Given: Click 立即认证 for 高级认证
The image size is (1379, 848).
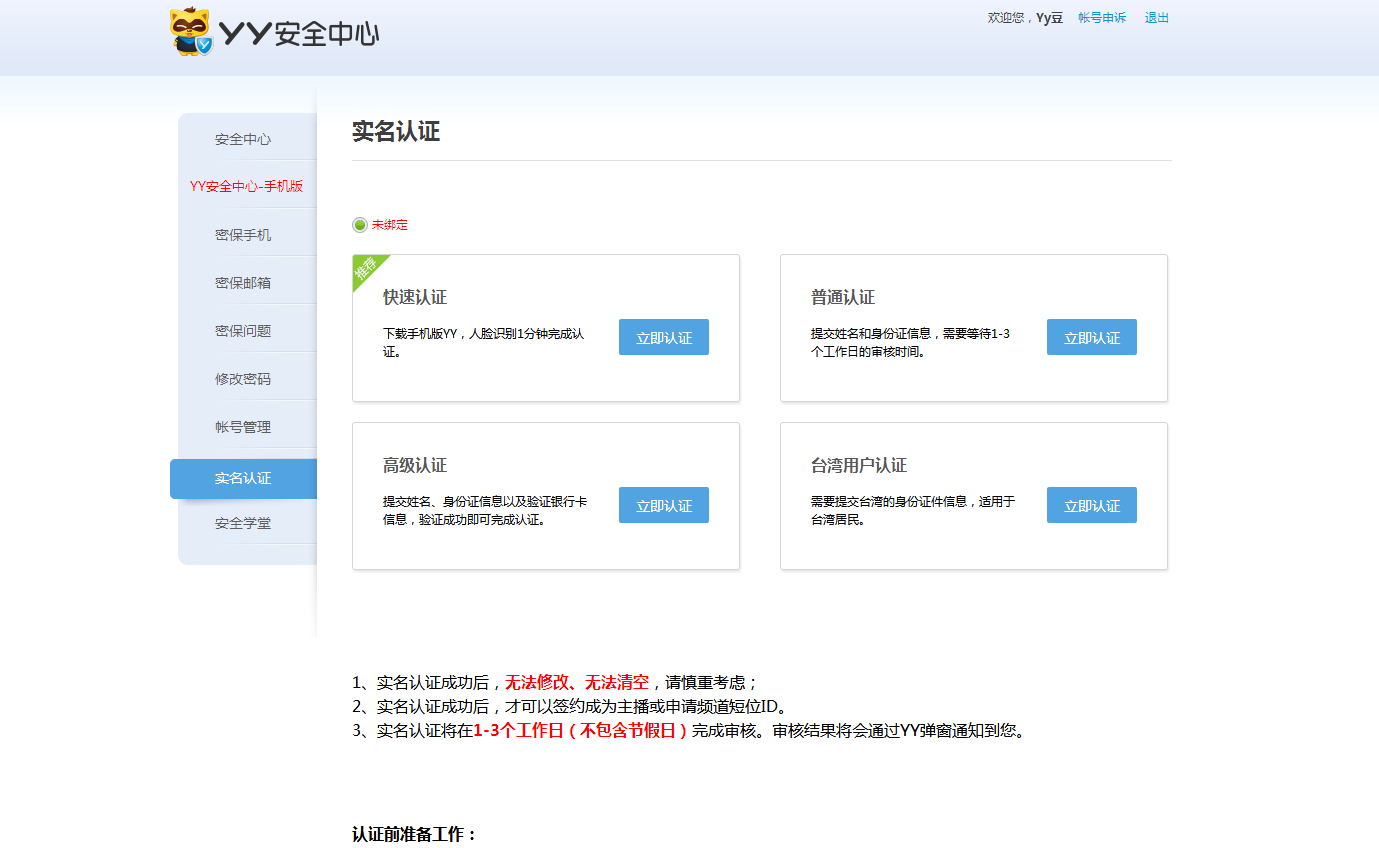Looking at the screenshot, I should coord(663,505).
